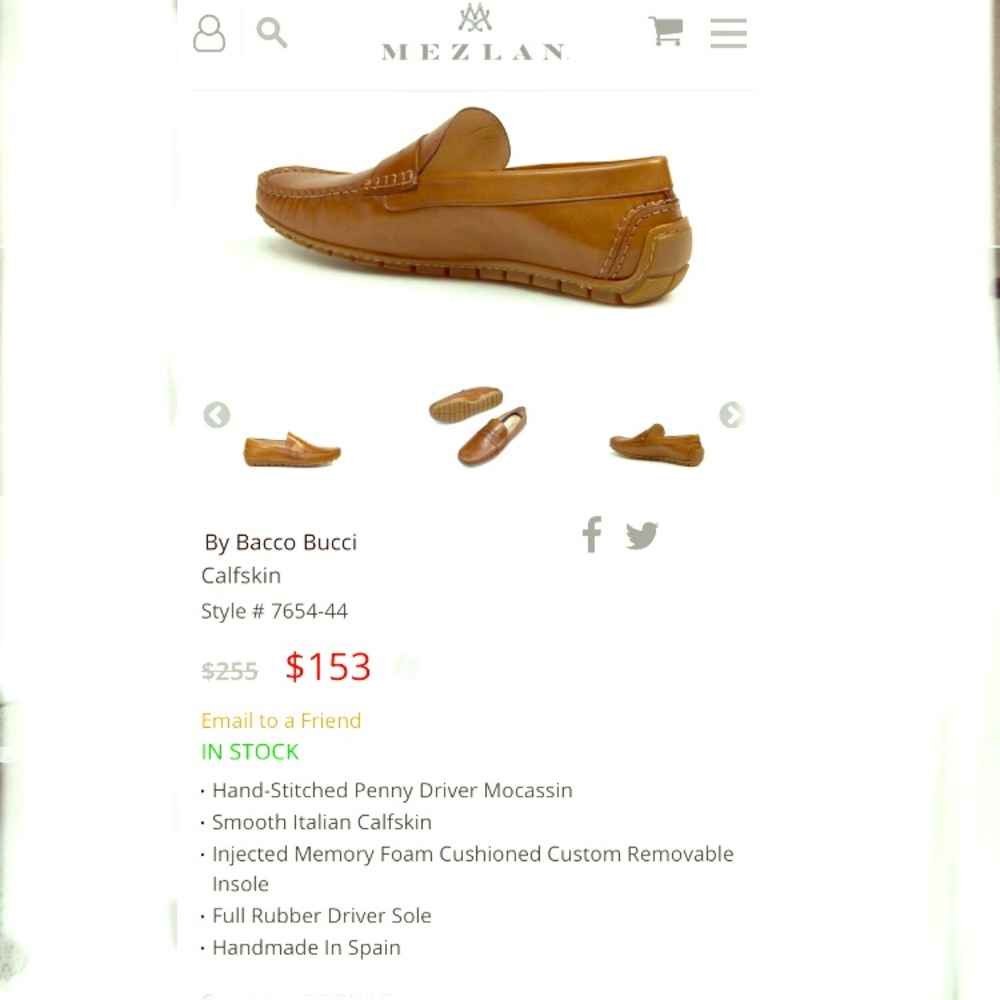Click the IN STOCK status label
The height and width of the screenshot is (1000, 1000).
pyautogui.click(x=249, y=751)
